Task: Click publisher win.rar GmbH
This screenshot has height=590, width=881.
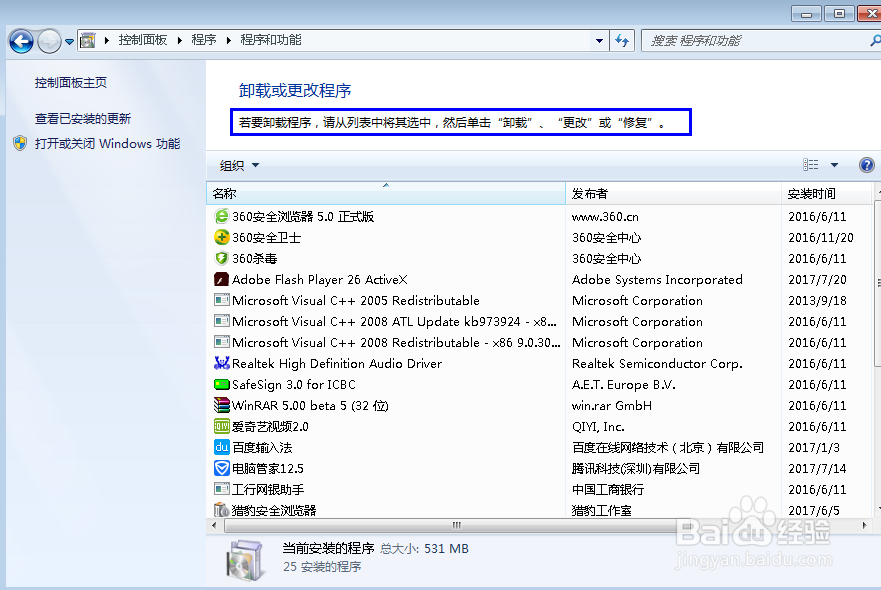Action: point(612,406)
